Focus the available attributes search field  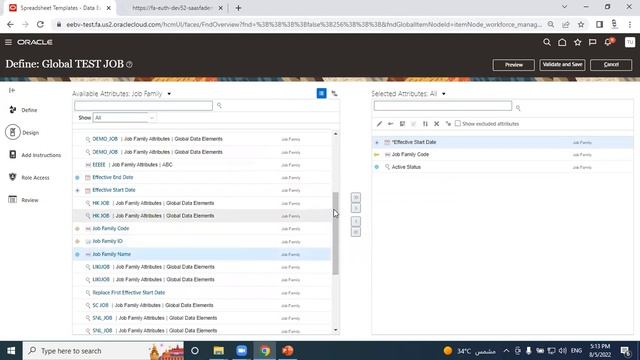(x=143, y=106)
